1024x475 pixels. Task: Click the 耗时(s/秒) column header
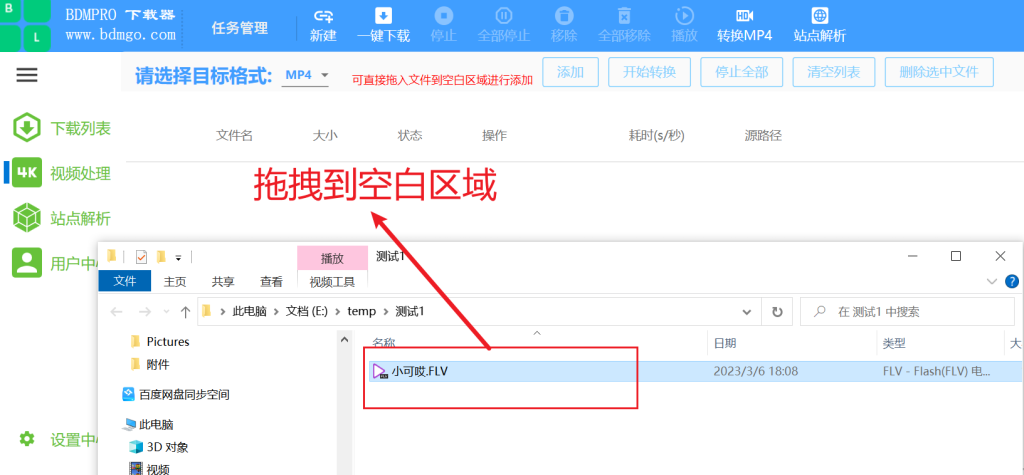[657, 136]
